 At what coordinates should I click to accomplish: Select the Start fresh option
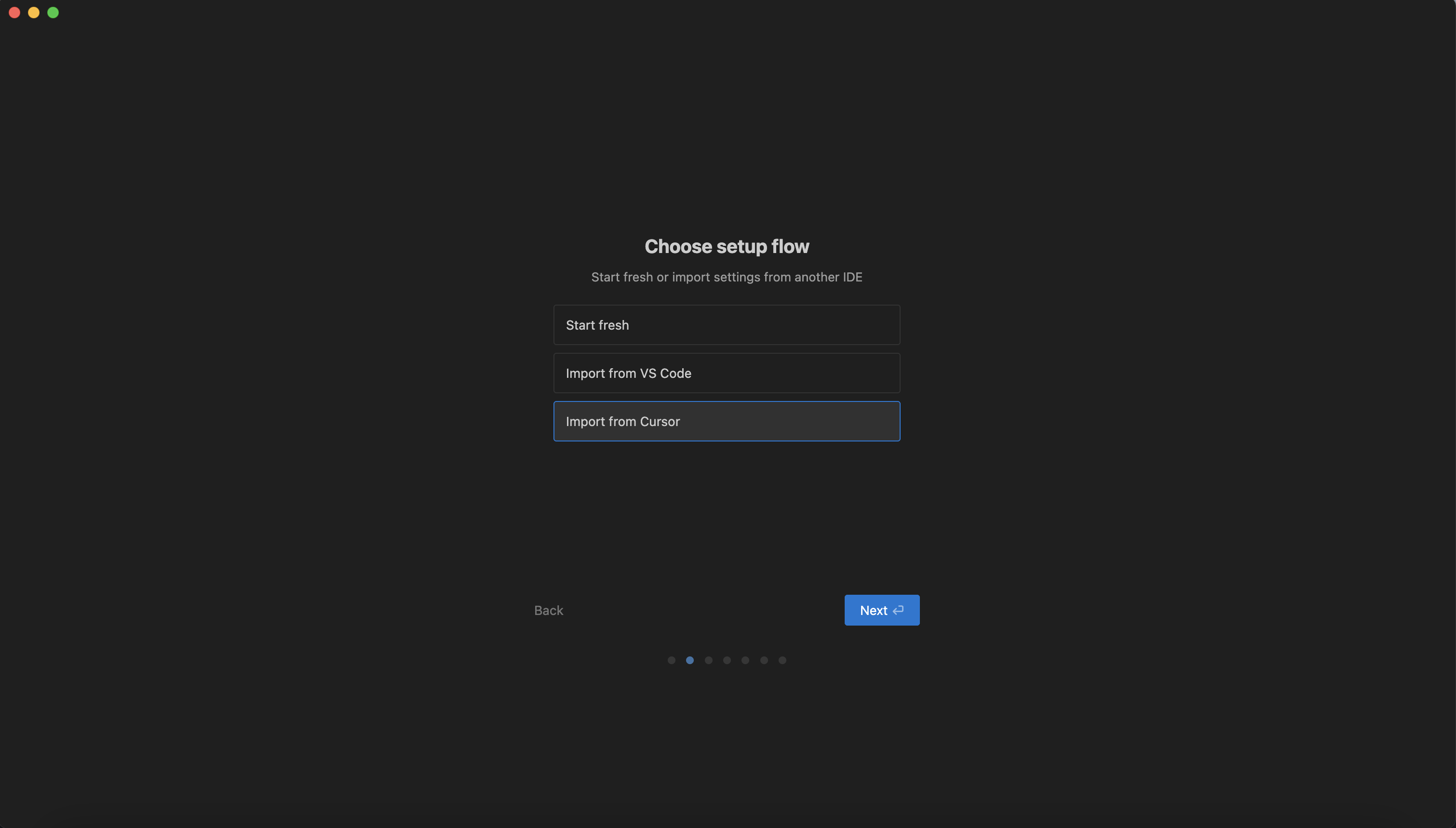[726, 325]
